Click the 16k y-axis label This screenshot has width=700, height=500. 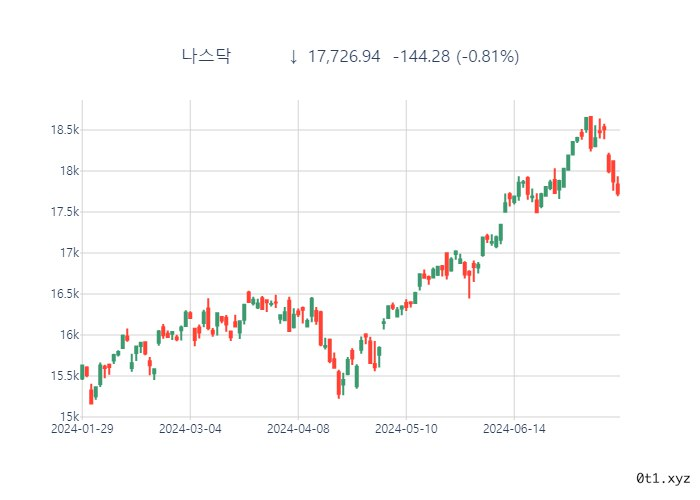[70, 335]
